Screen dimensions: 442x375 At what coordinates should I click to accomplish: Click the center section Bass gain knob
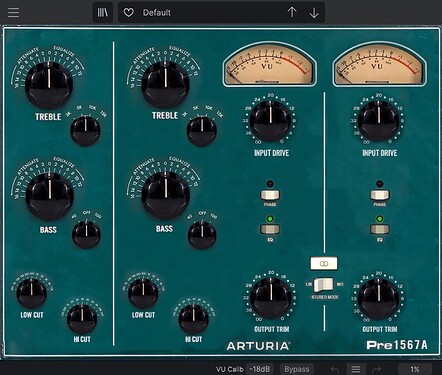(x=165, y=195)
